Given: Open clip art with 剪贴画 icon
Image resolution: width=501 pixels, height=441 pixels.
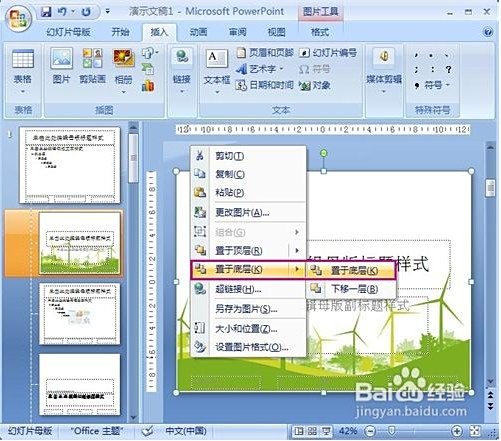Looking at the screenshot, I should click(x=92, y=66).
